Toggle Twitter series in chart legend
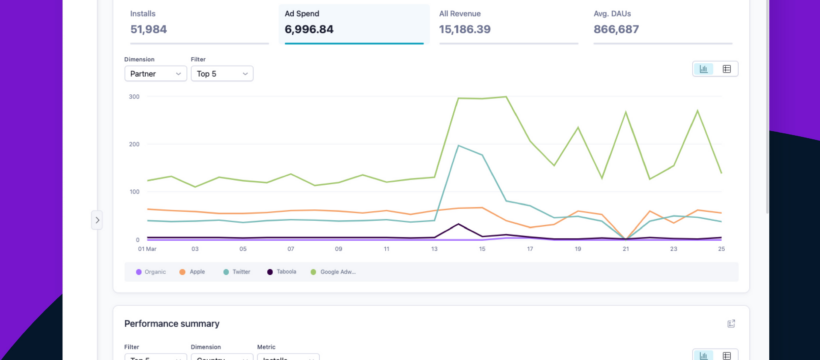820x360 pixels. point(236,272)
